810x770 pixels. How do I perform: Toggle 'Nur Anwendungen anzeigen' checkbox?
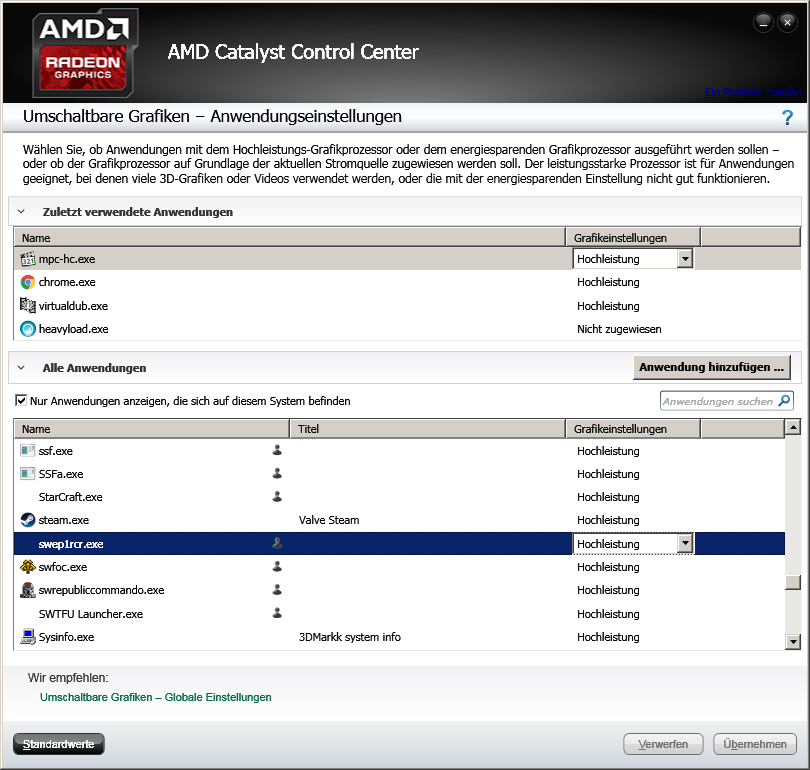tap(21, 400)
